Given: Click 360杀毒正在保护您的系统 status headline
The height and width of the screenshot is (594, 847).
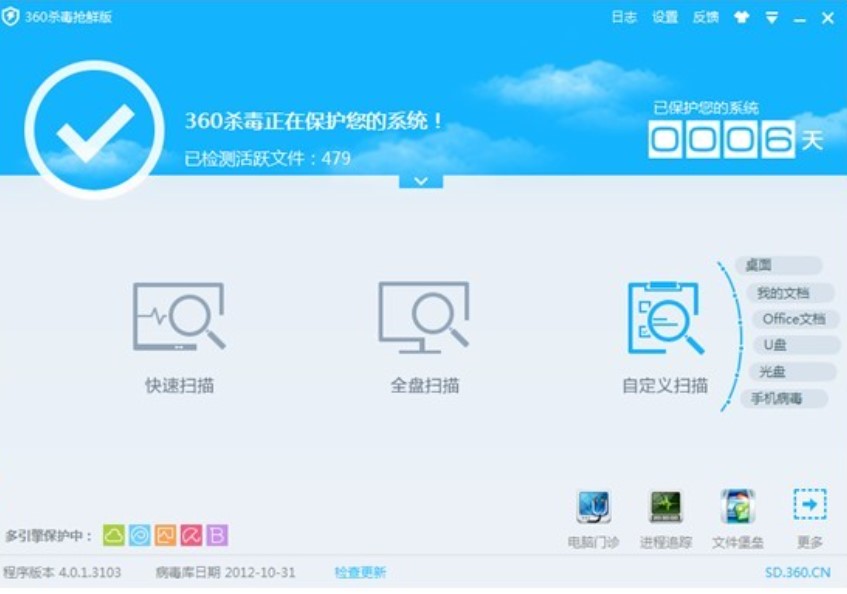Looking at the screenshot, I should tap(314, 121).
